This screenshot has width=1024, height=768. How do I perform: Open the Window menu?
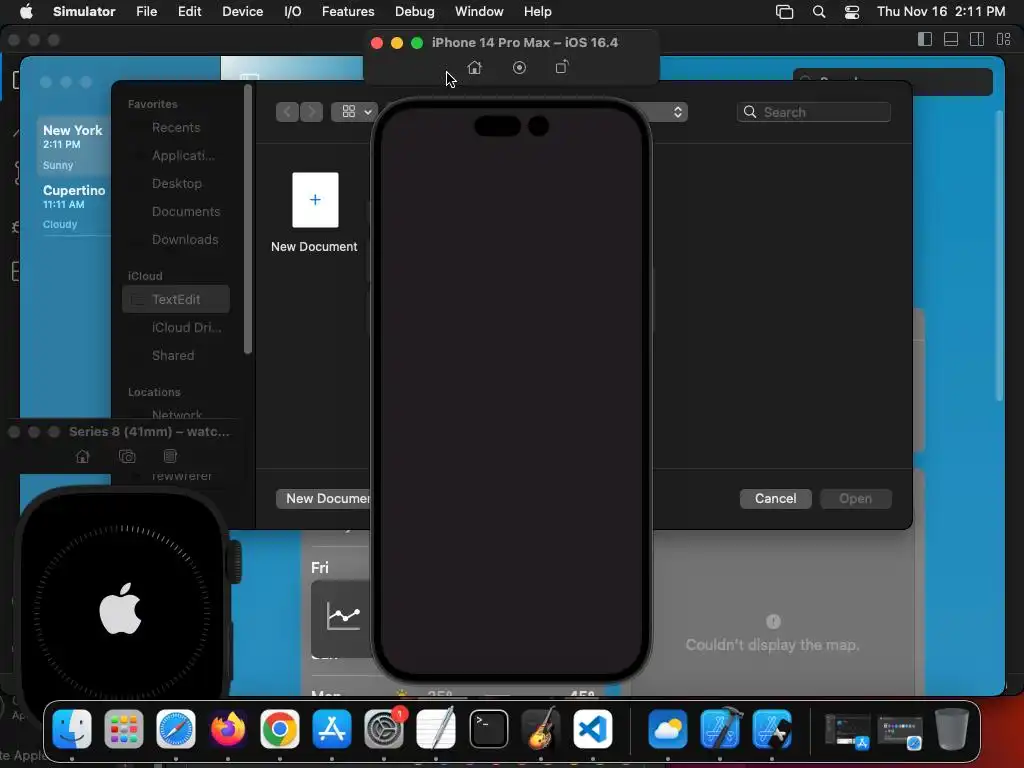point(479,11)
